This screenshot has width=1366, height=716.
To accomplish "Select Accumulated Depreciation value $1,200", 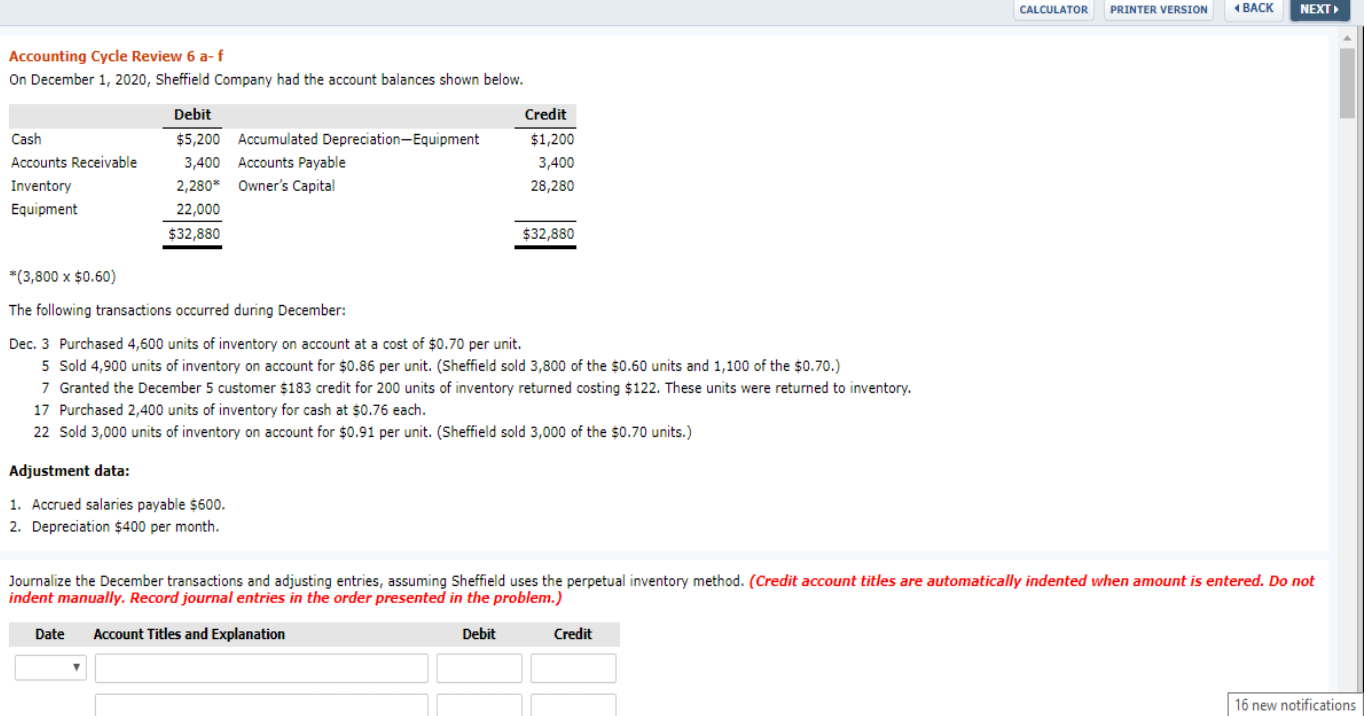I will (553, 139).
